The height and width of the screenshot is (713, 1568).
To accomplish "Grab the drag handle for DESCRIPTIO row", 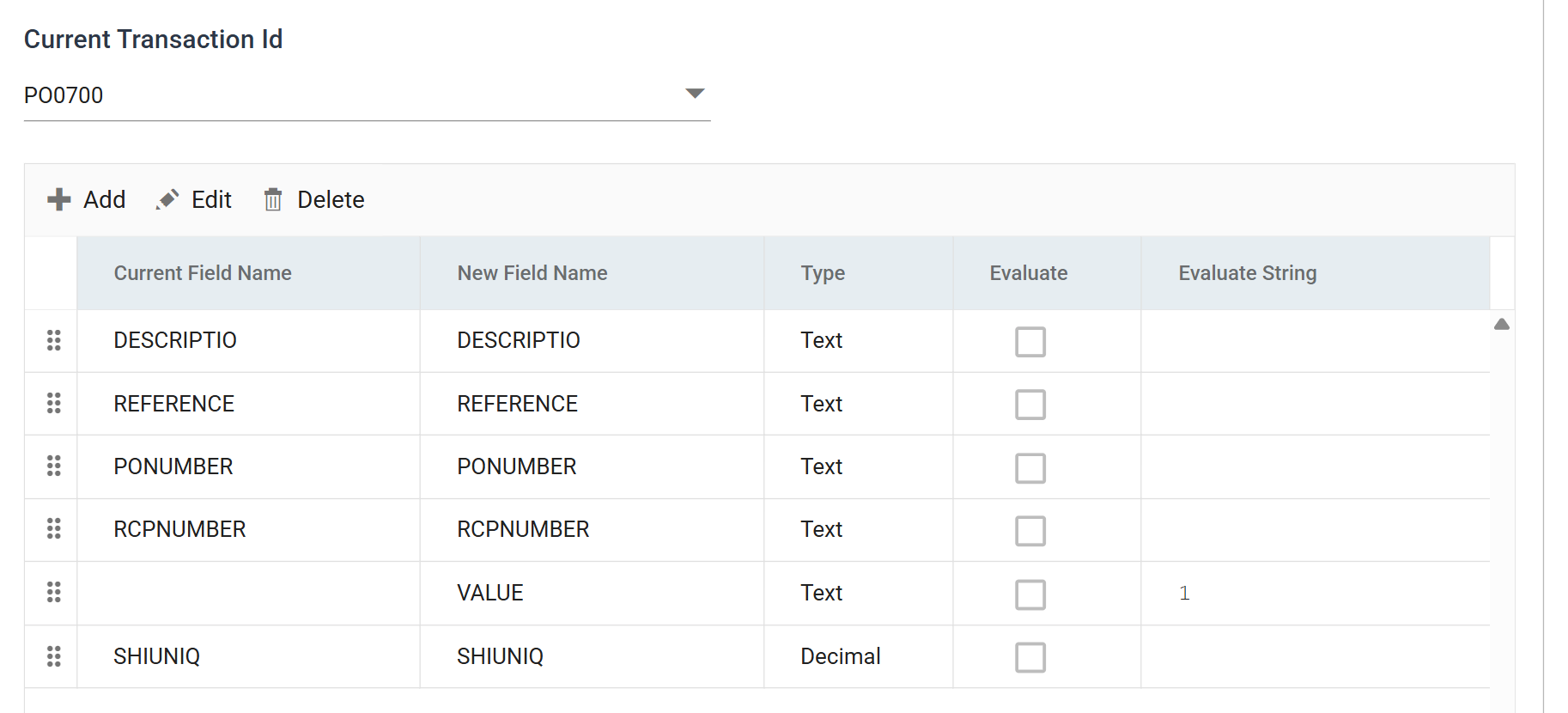I will pos(54,340).
